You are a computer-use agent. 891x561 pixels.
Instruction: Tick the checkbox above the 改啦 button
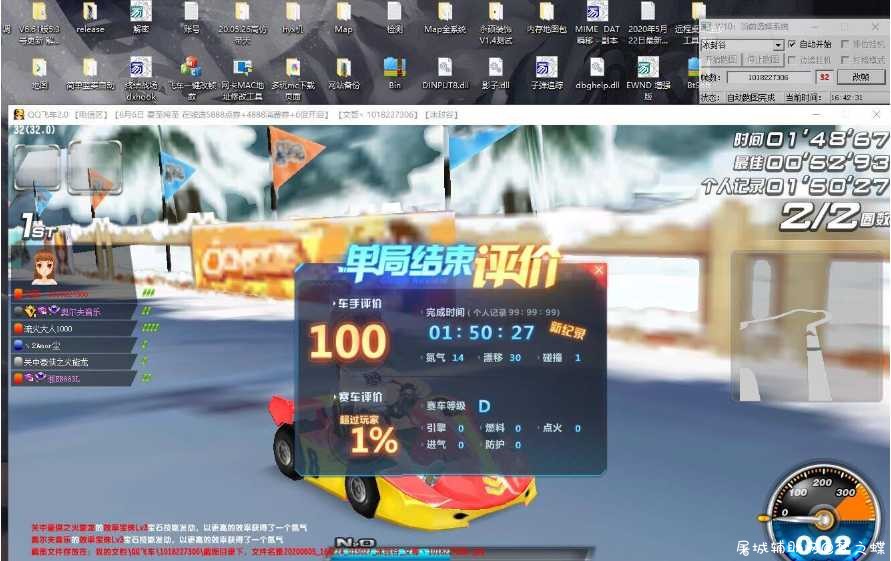click(x=845, y=60)
